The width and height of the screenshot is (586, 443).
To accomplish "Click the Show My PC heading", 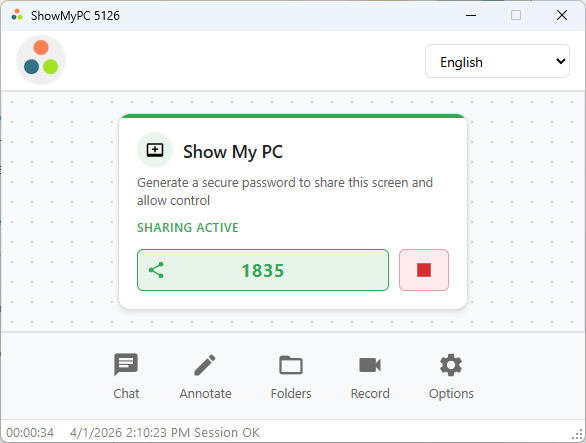I will 233,151.
